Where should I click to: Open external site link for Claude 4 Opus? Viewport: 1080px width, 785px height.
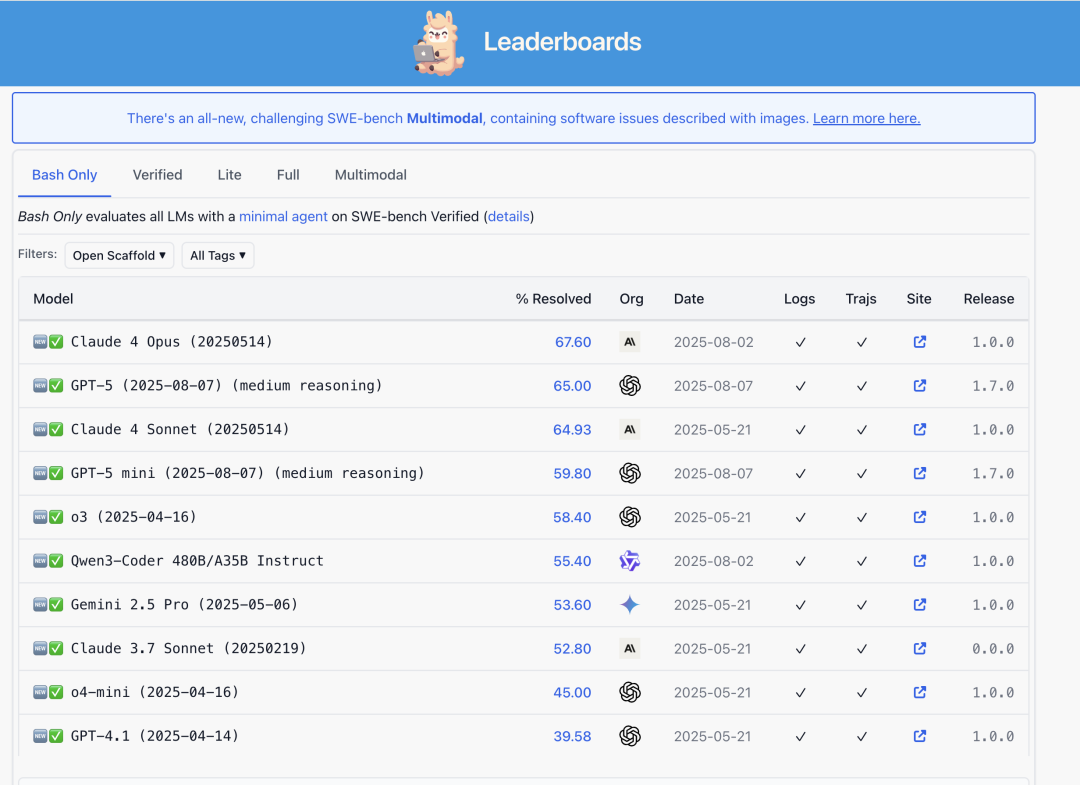pos(920,342)
